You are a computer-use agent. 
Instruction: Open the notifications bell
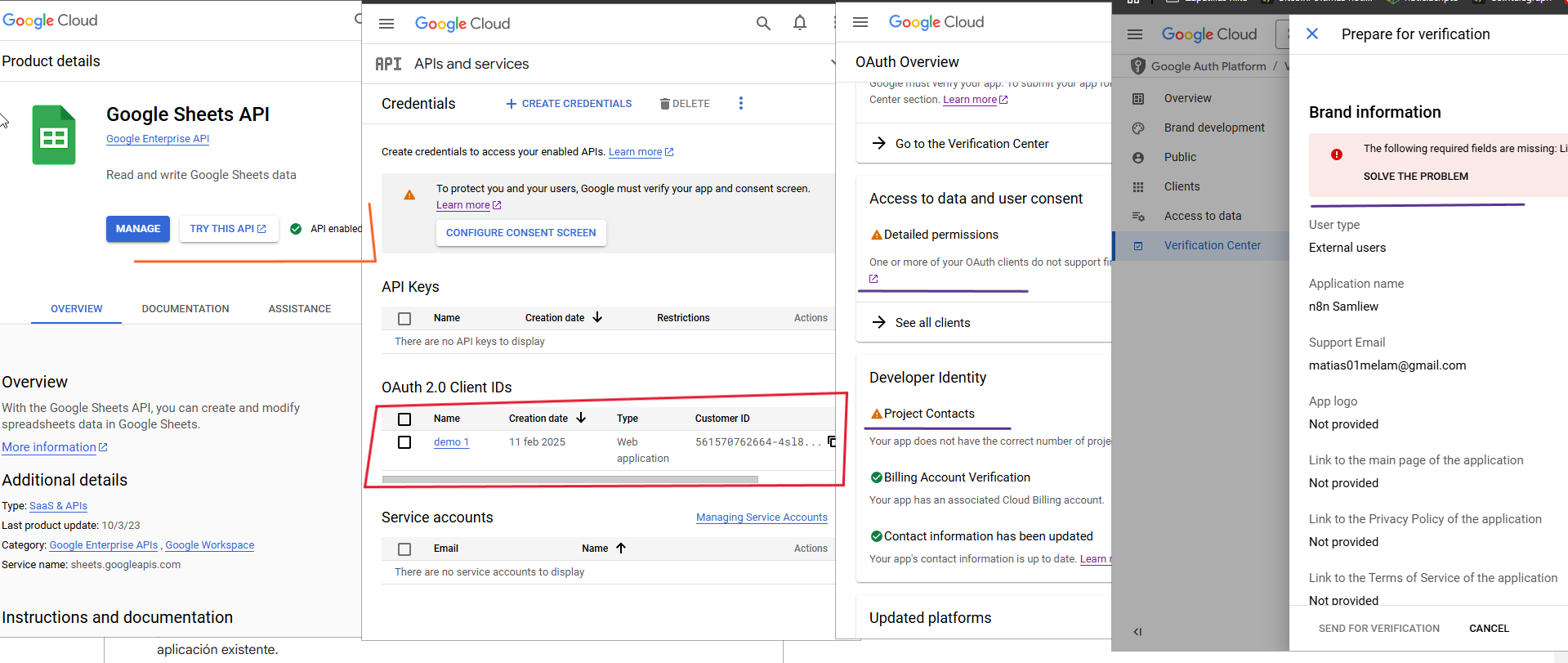[x=800, y=23]
